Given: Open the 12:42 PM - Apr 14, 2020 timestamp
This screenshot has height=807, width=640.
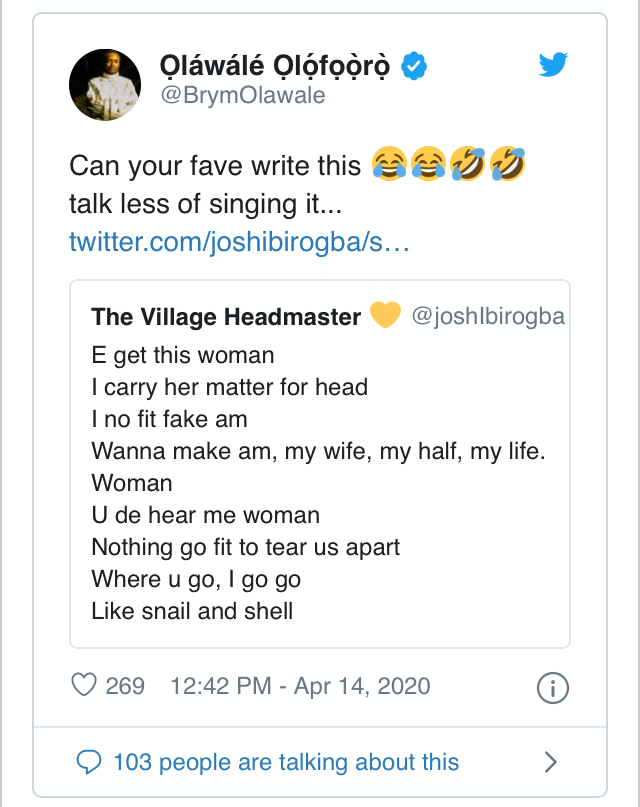Looking at the screenshot, I should [x=300, y=686].
